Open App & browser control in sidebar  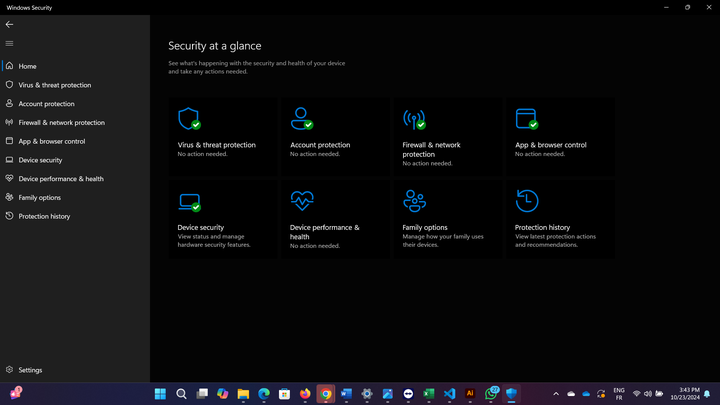coord(75,141)
